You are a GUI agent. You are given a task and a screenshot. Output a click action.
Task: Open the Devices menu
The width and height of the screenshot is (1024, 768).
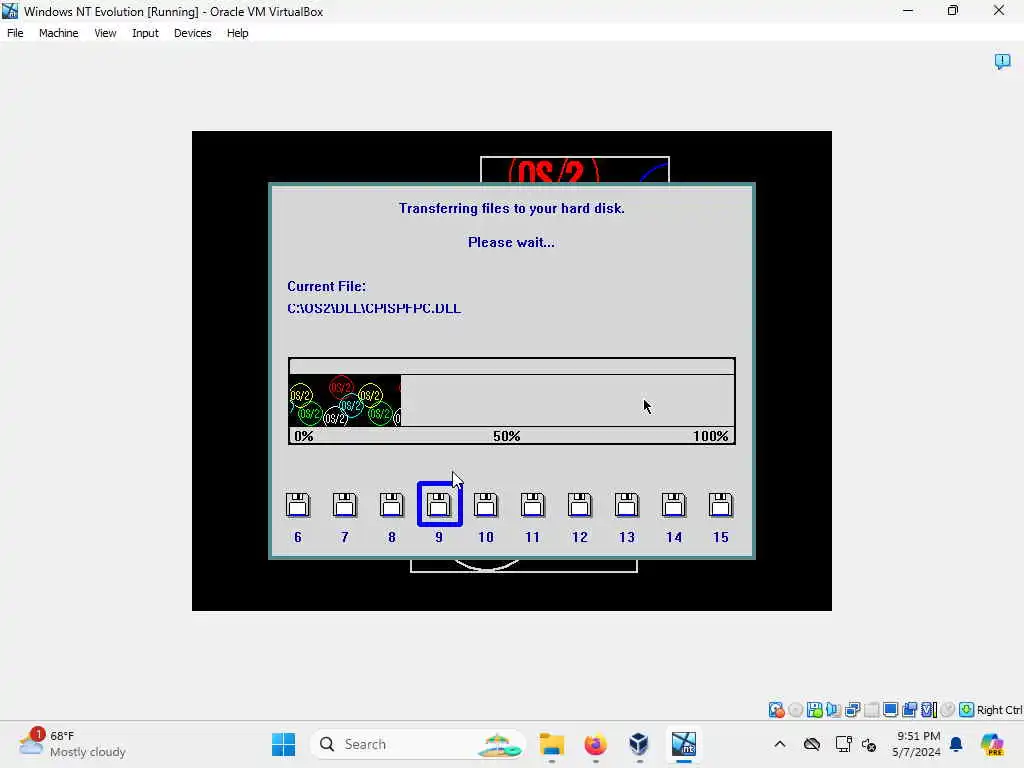[x=192, y=33]
